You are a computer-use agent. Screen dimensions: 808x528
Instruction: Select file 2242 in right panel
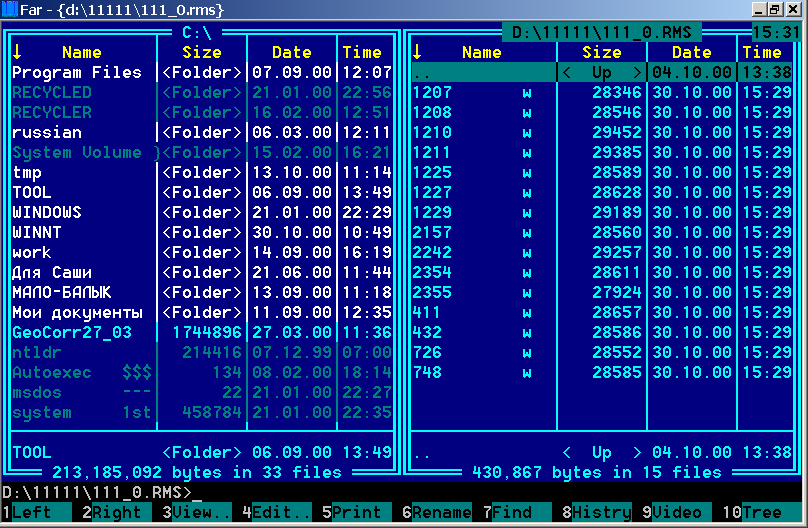point(602,253)
